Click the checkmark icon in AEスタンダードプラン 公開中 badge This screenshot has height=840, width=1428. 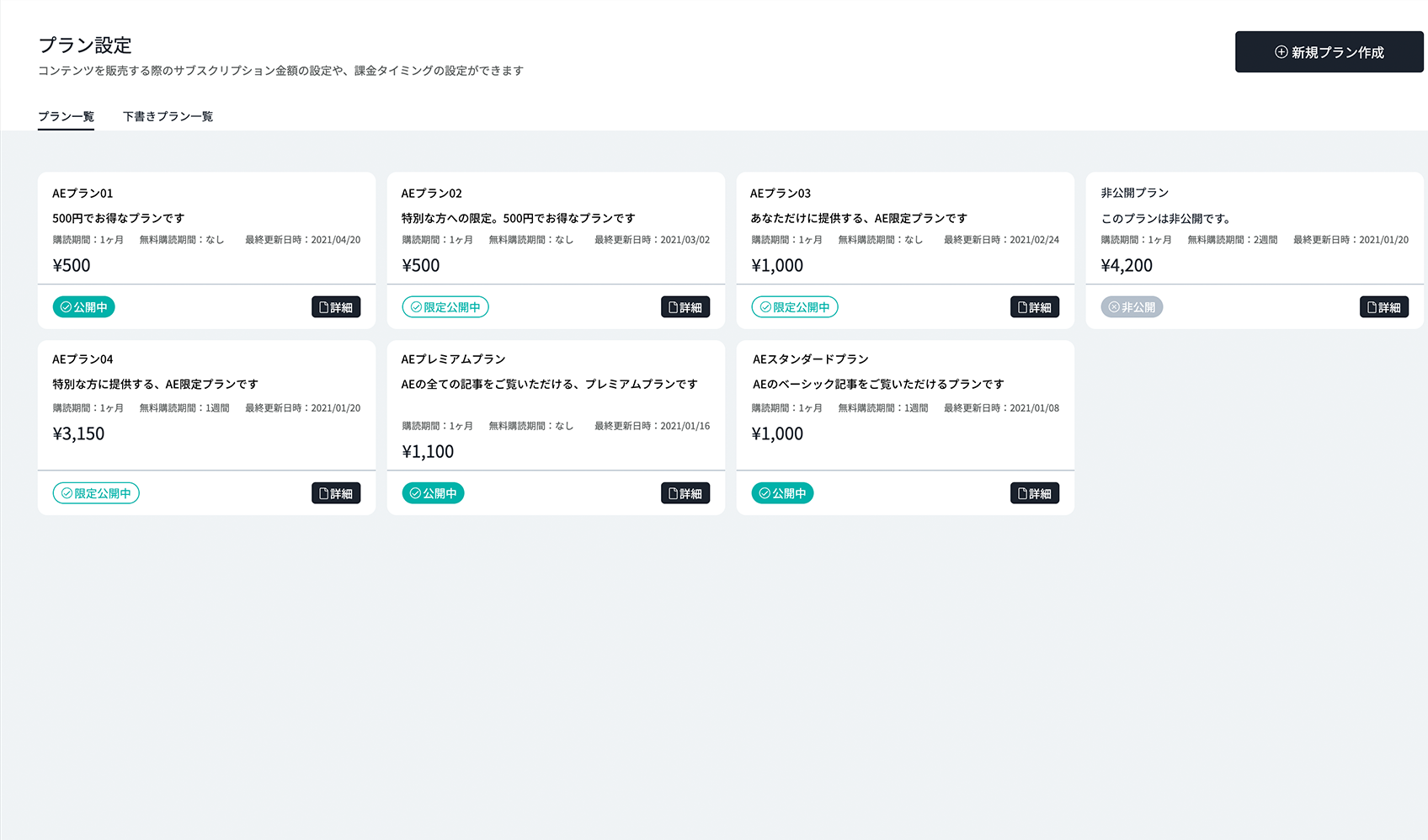click(x=765, y=492)
